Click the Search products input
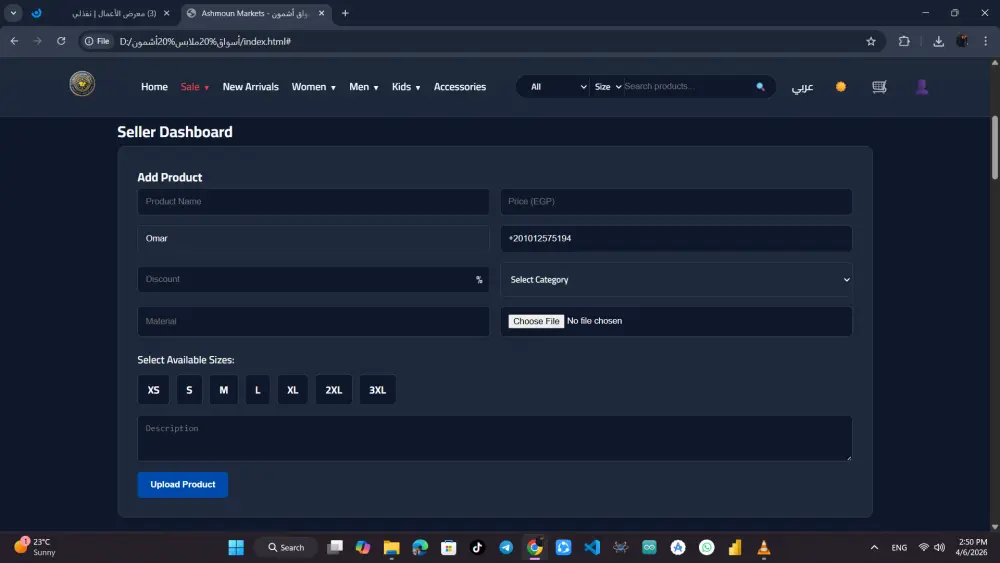1000x563 pixels. [688, 87]
